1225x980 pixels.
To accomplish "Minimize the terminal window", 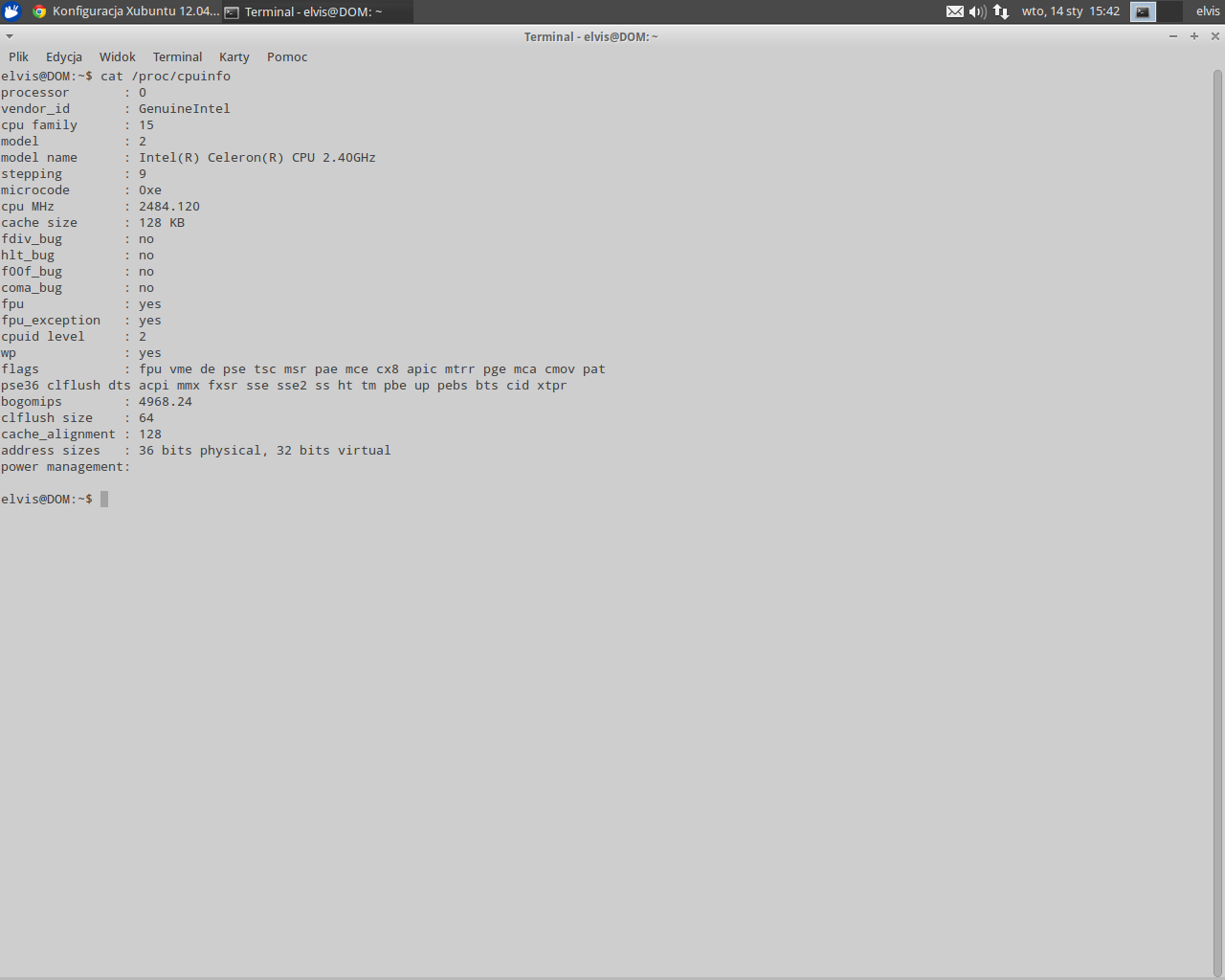I will (1173, 36).
